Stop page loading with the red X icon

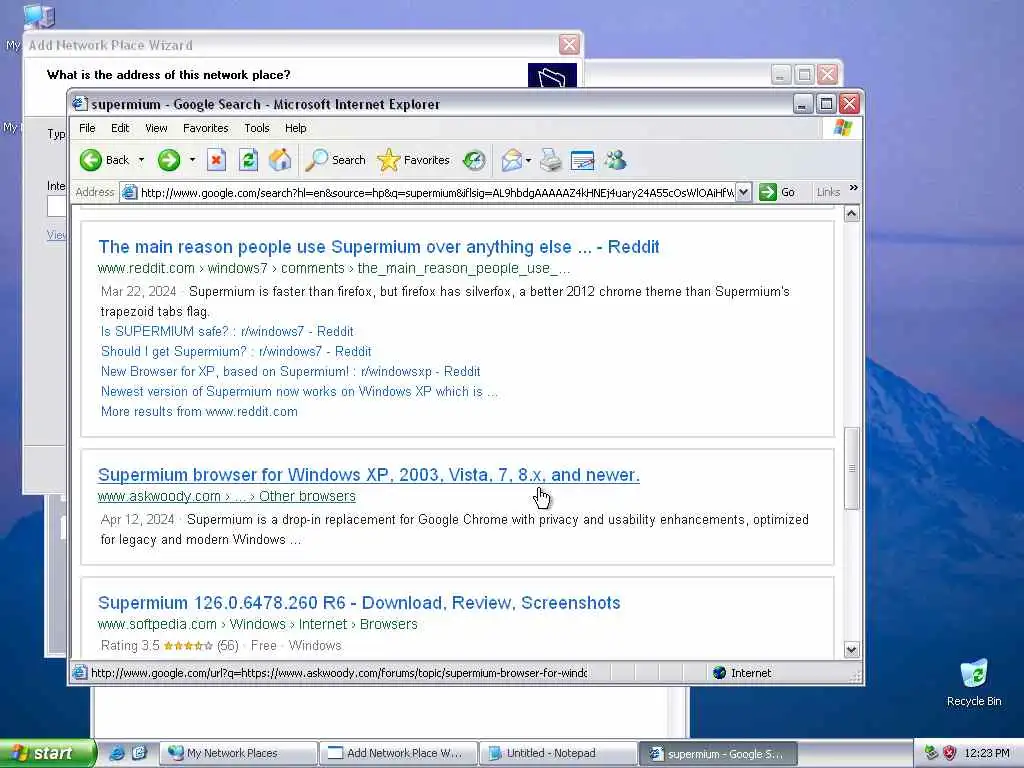coord(216,160)
